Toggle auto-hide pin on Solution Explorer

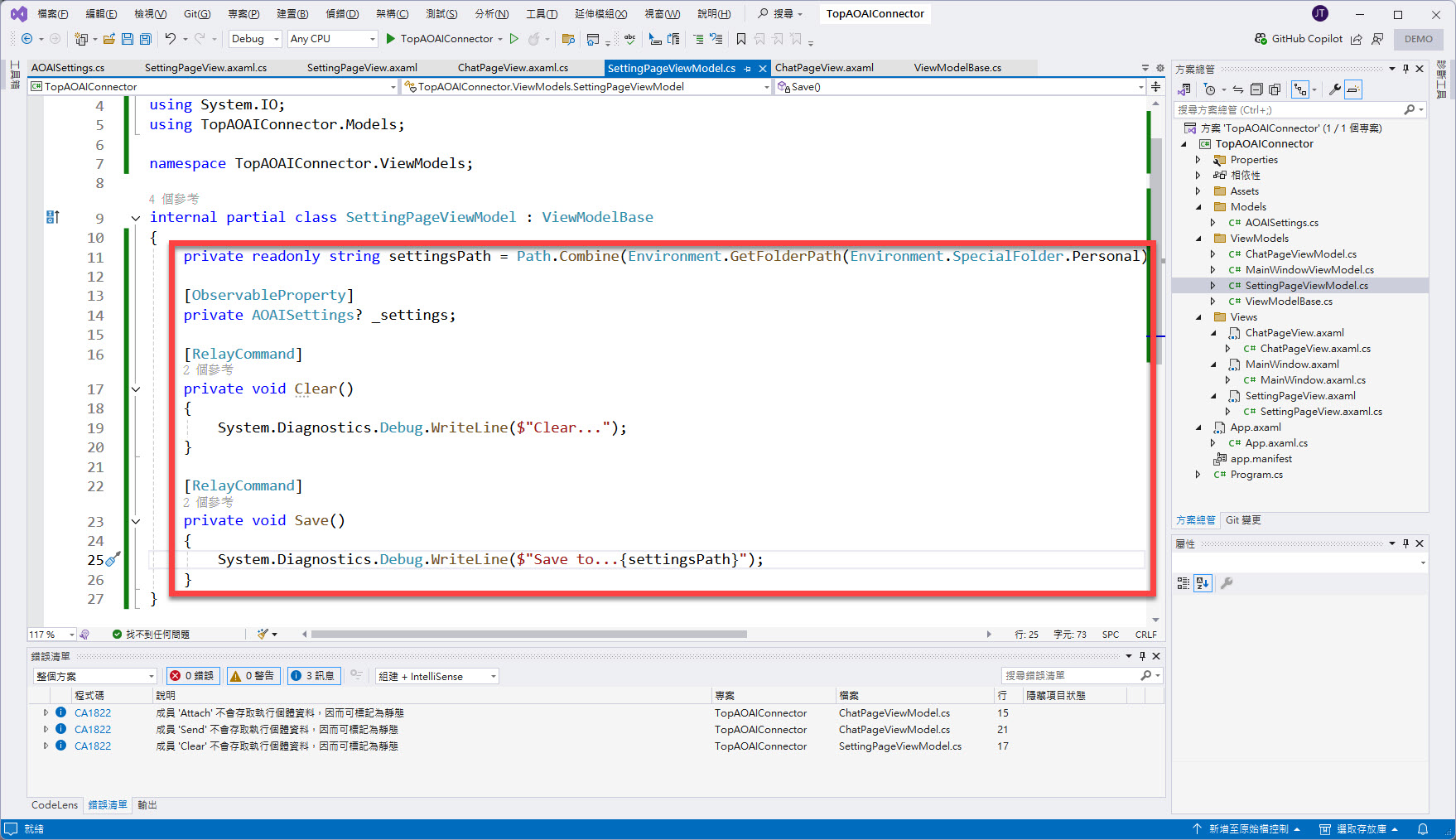(1405, 69)
